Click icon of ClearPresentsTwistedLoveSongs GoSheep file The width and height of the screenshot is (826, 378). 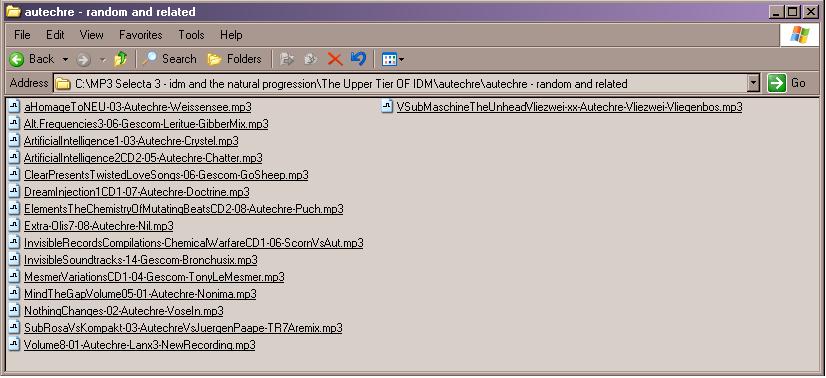[x=15, y=174]
